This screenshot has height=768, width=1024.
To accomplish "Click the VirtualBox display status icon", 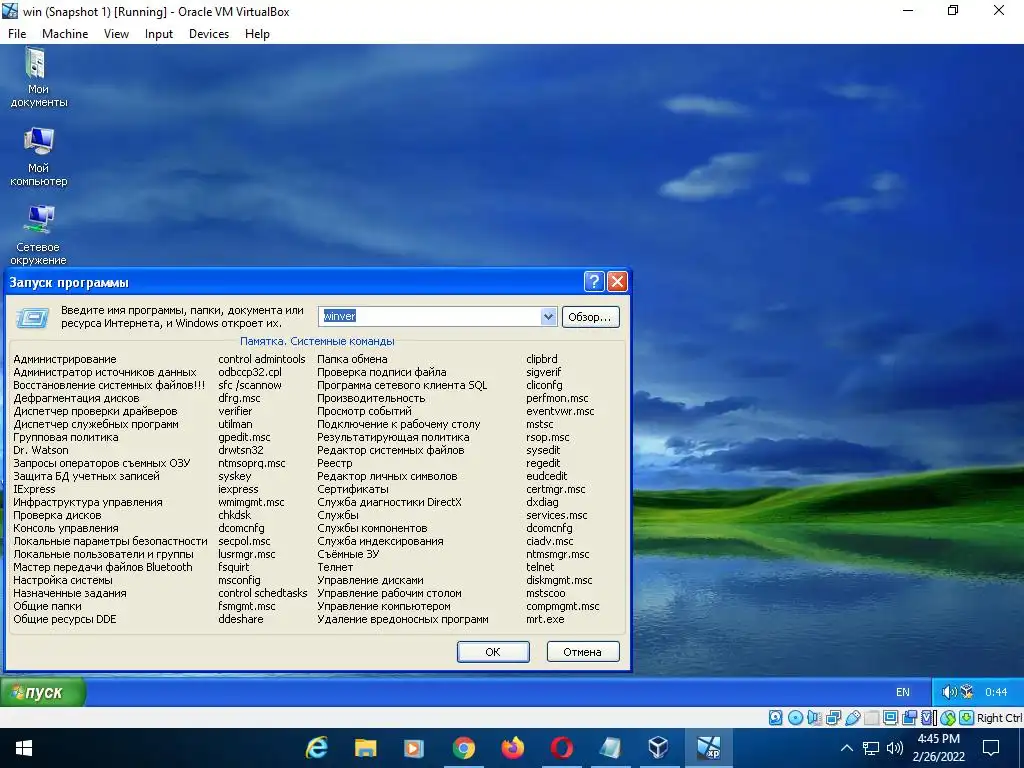I will (x=891, y=718).
